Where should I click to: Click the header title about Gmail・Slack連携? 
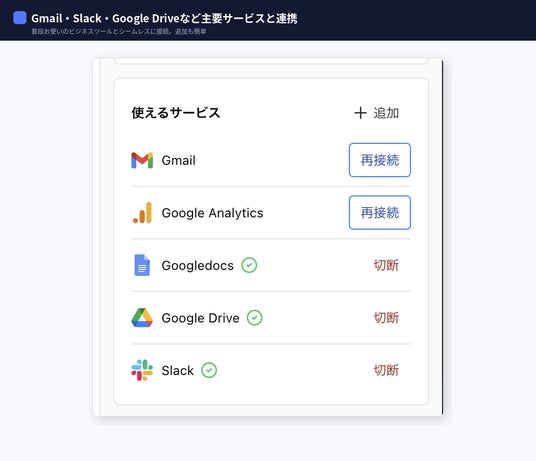164,18
